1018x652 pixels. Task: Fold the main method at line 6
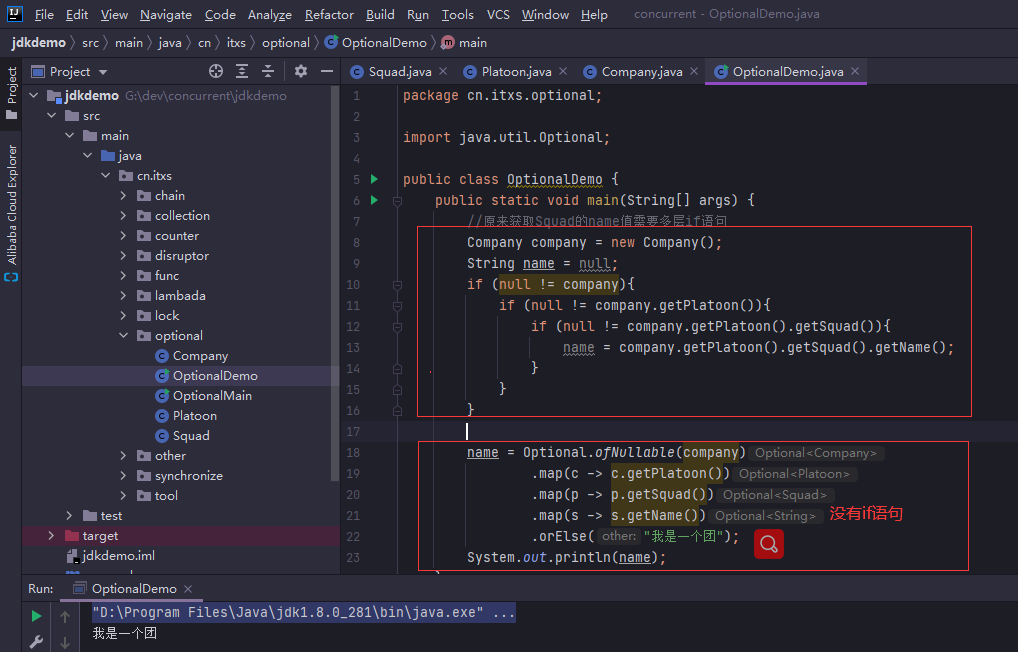pyautogui.click(x=397, y=201)
